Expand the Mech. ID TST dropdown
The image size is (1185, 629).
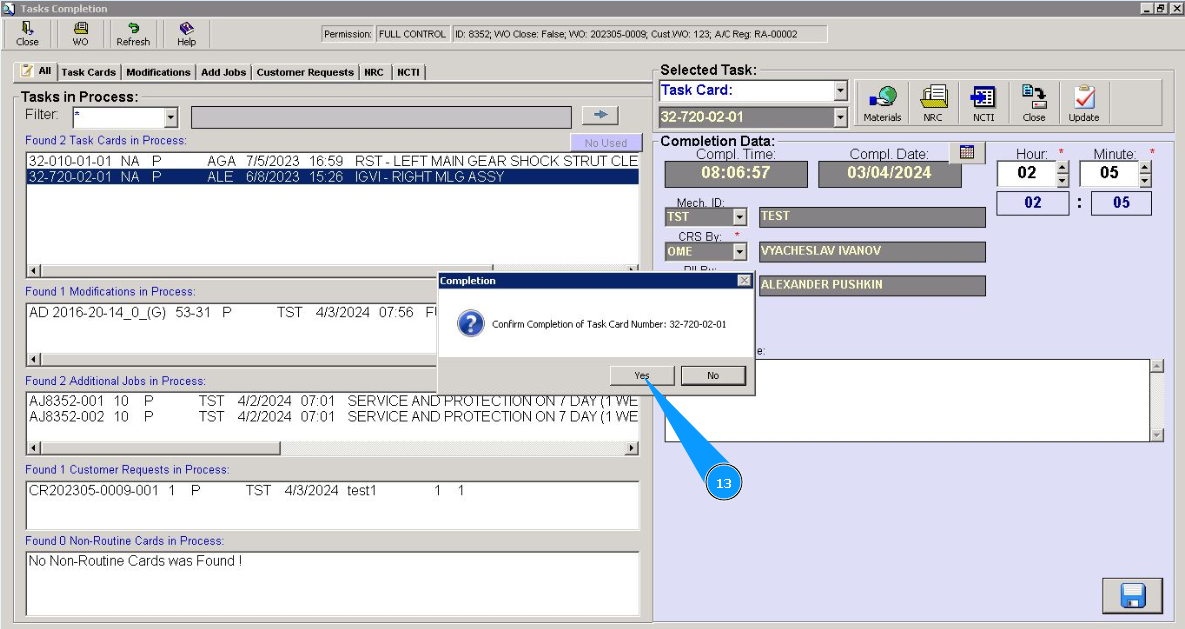pos(740,218)
